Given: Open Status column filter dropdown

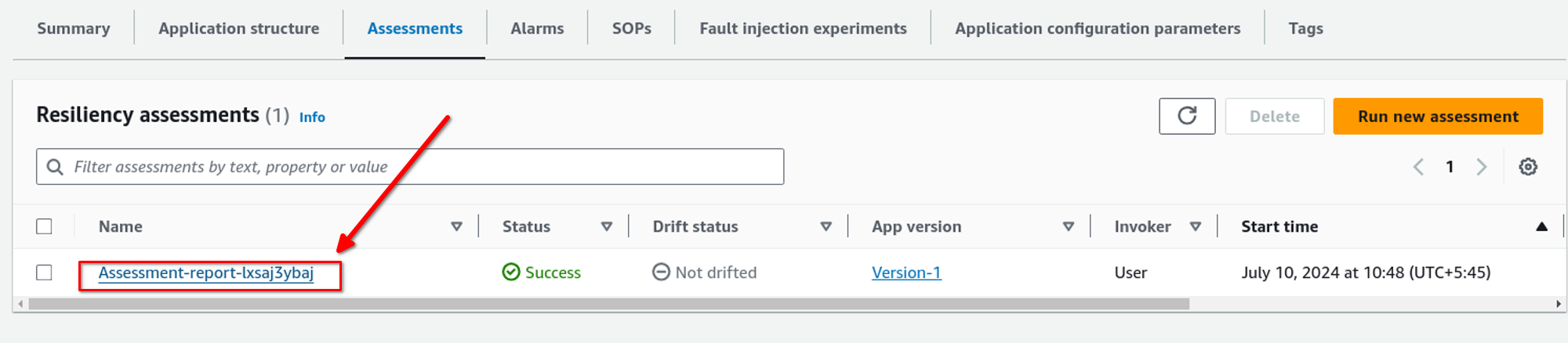Looking at the screenshot, I should point(606,226).
